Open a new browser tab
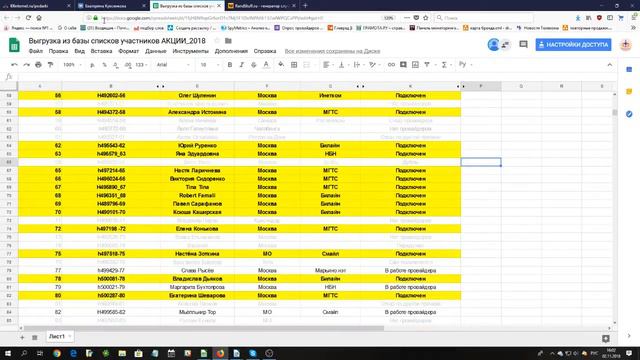 [305, 6]
